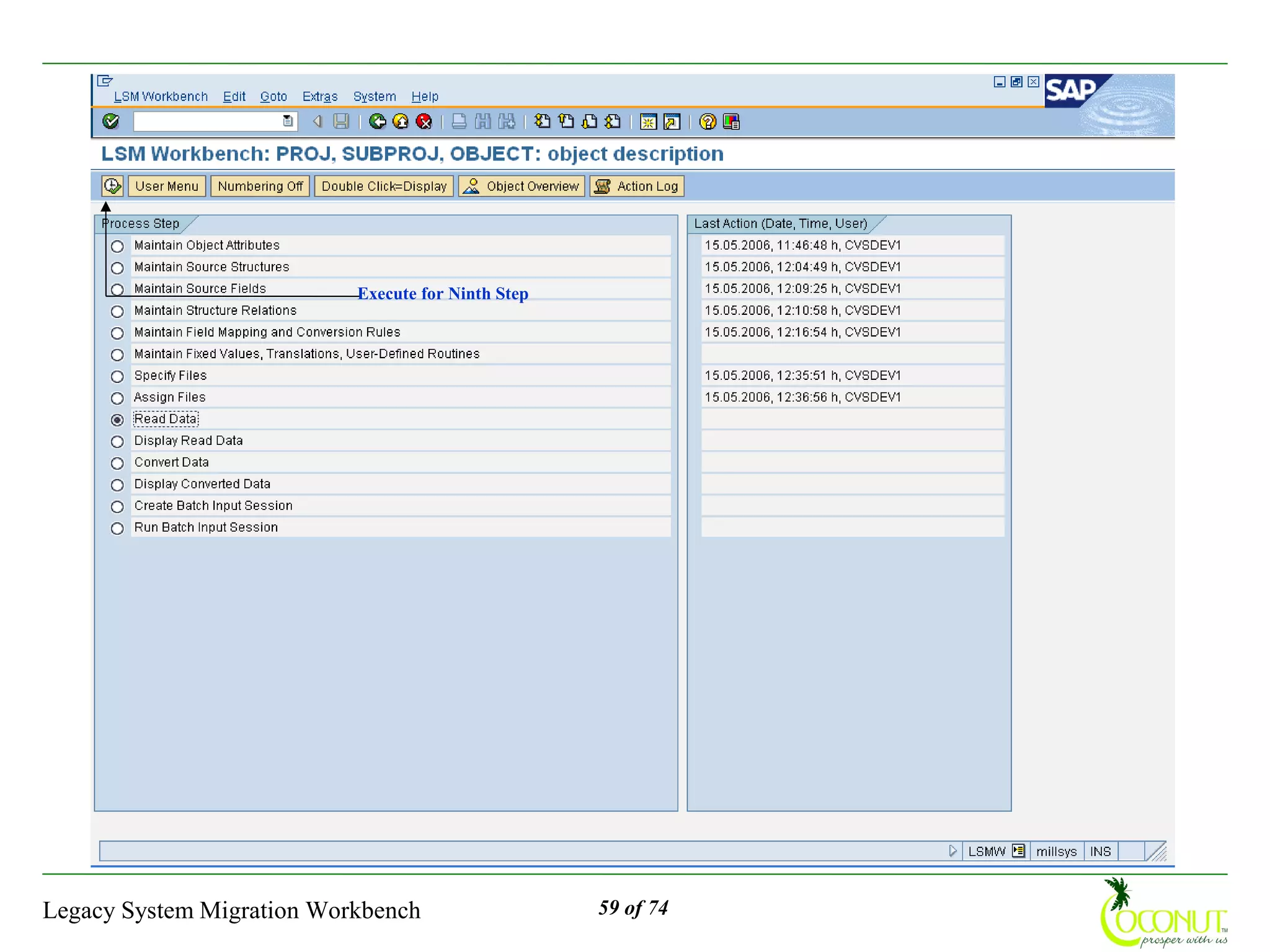
Task: Select Create Batch Input Session radio button
Action: pyautogui.click(x=117, y=506)
